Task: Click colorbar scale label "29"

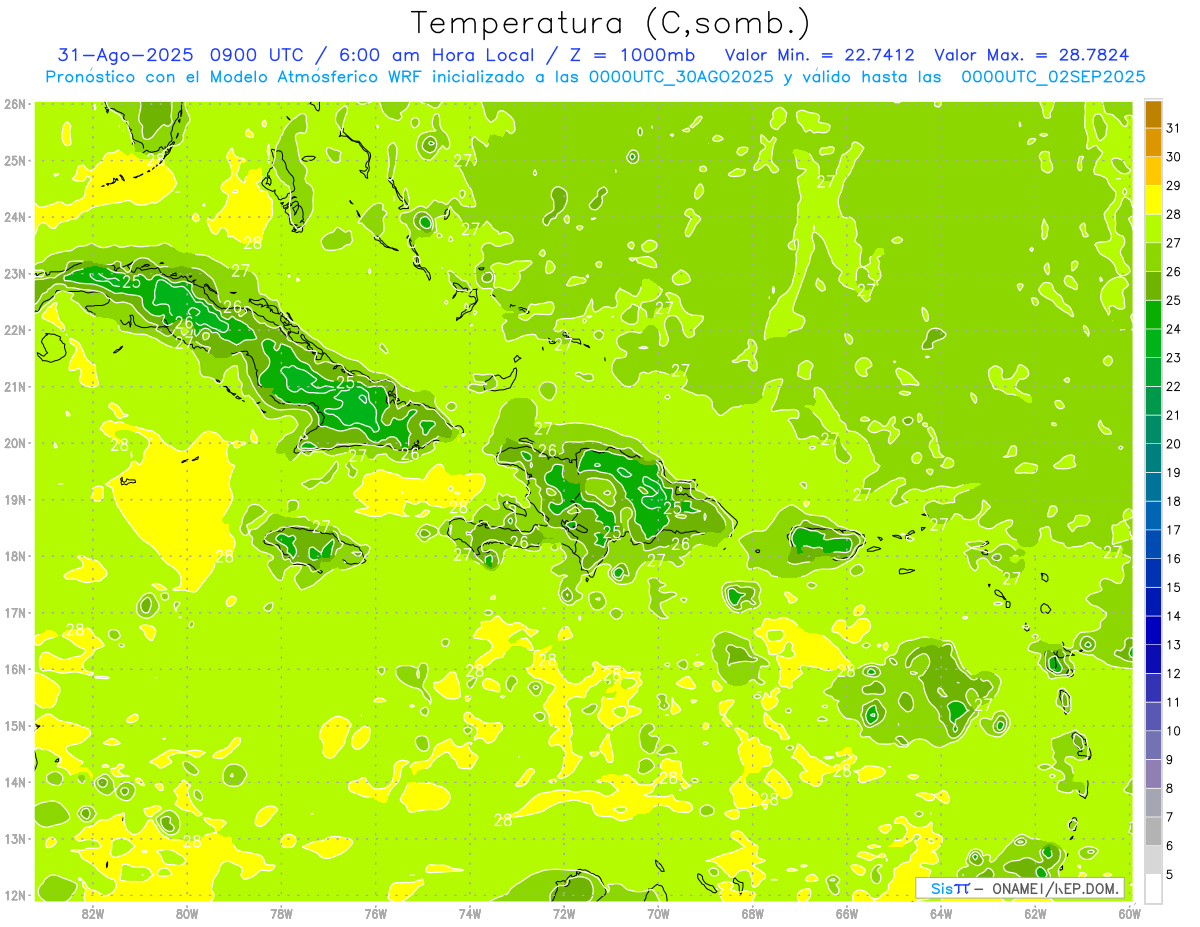Action: pos(1173,186)
